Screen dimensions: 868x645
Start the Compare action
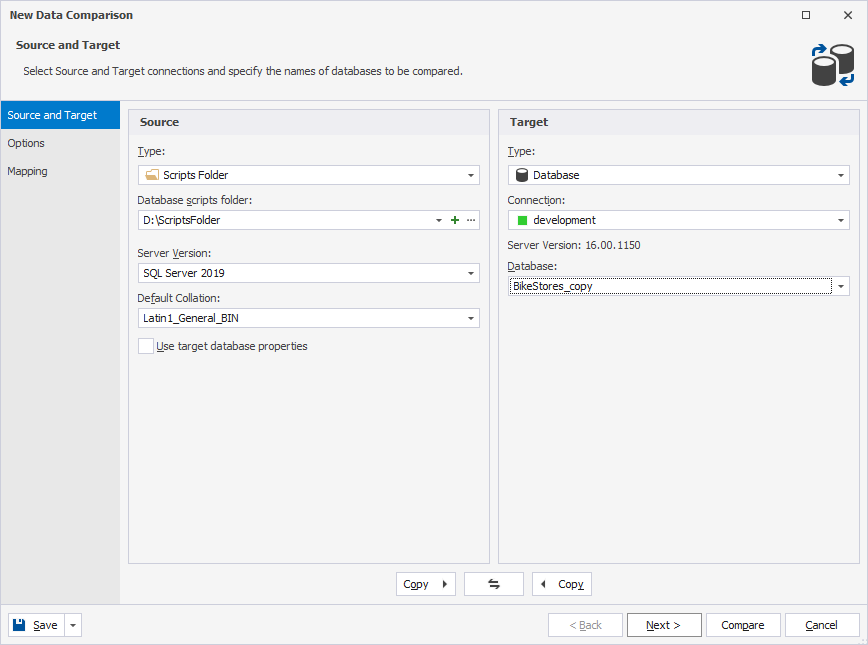[x=743, y=624]
